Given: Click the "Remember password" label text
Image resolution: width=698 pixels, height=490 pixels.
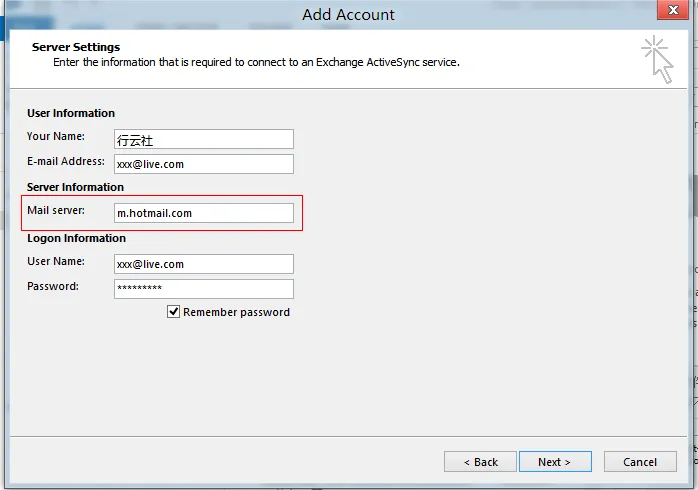Looking at the screenshot, I should coord(236,312).
